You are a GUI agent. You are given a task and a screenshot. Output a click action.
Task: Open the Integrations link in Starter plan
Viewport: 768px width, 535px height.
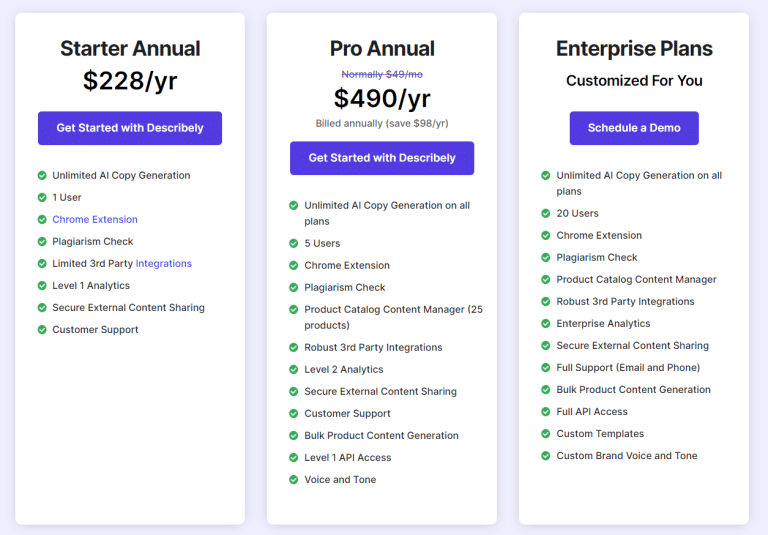pos(164,264)
